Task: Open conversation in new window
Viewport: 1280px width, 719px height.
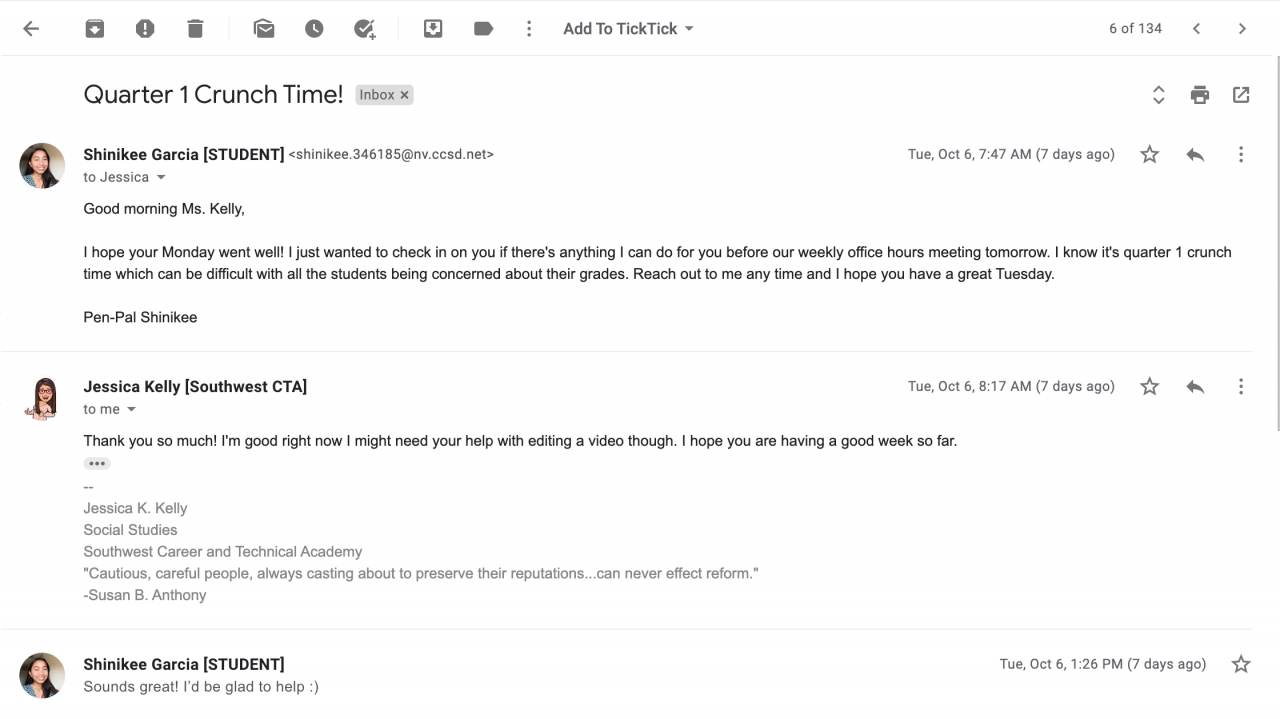Action: (x=1241, y=95)
